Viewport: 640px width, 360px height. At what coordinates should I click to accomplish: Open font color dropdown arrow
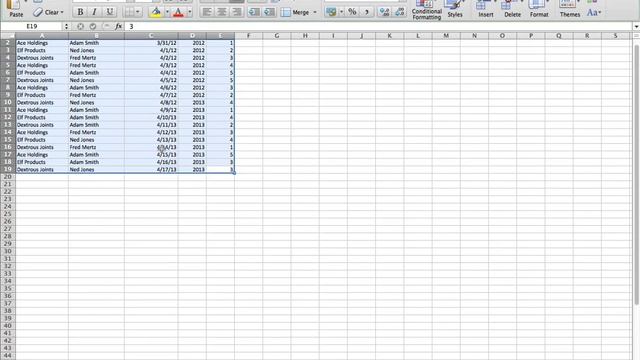(x=190, y=12)
